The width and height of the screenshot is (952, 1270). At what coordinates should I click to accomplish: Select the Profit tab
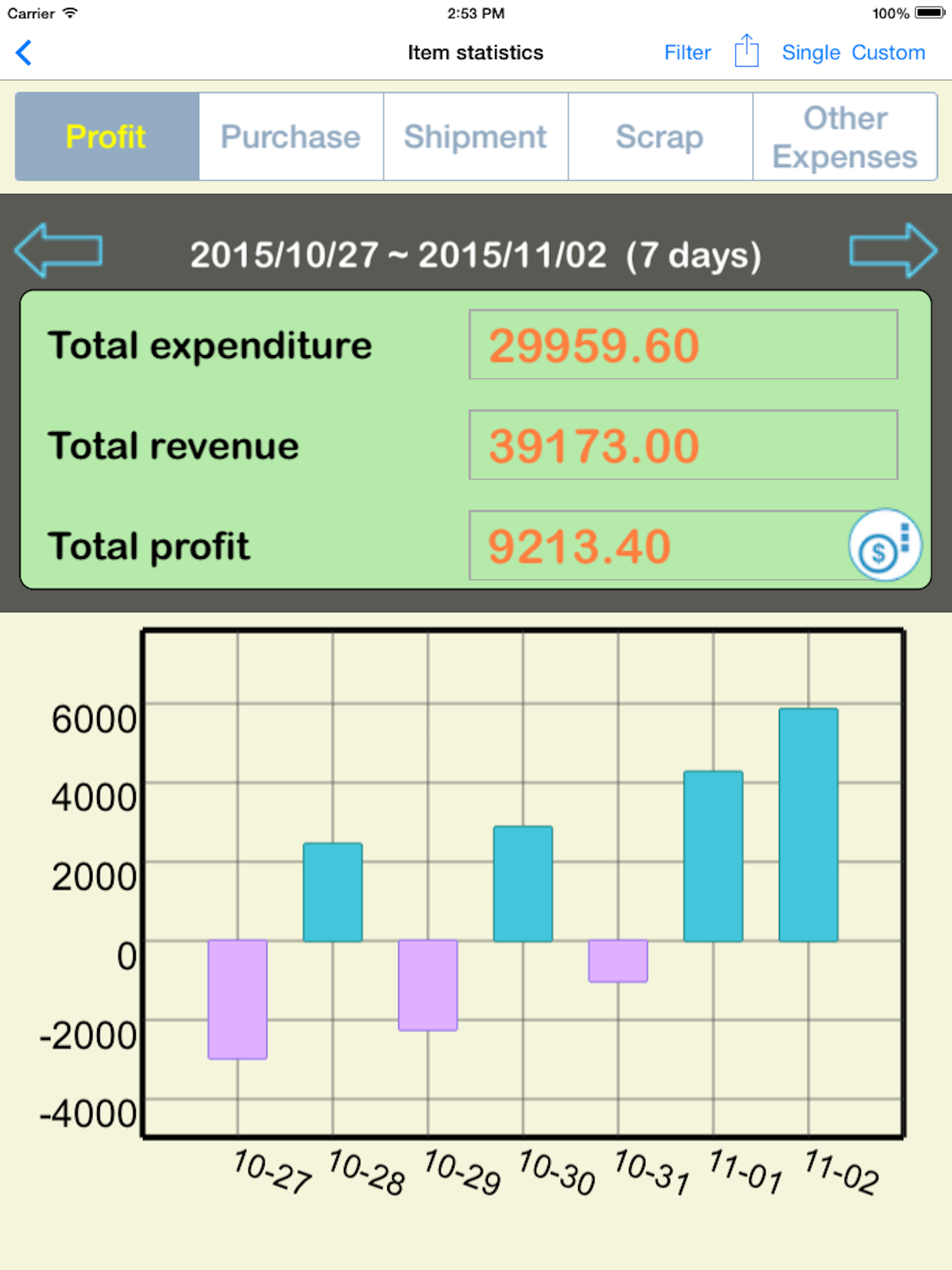coord(107,137)
